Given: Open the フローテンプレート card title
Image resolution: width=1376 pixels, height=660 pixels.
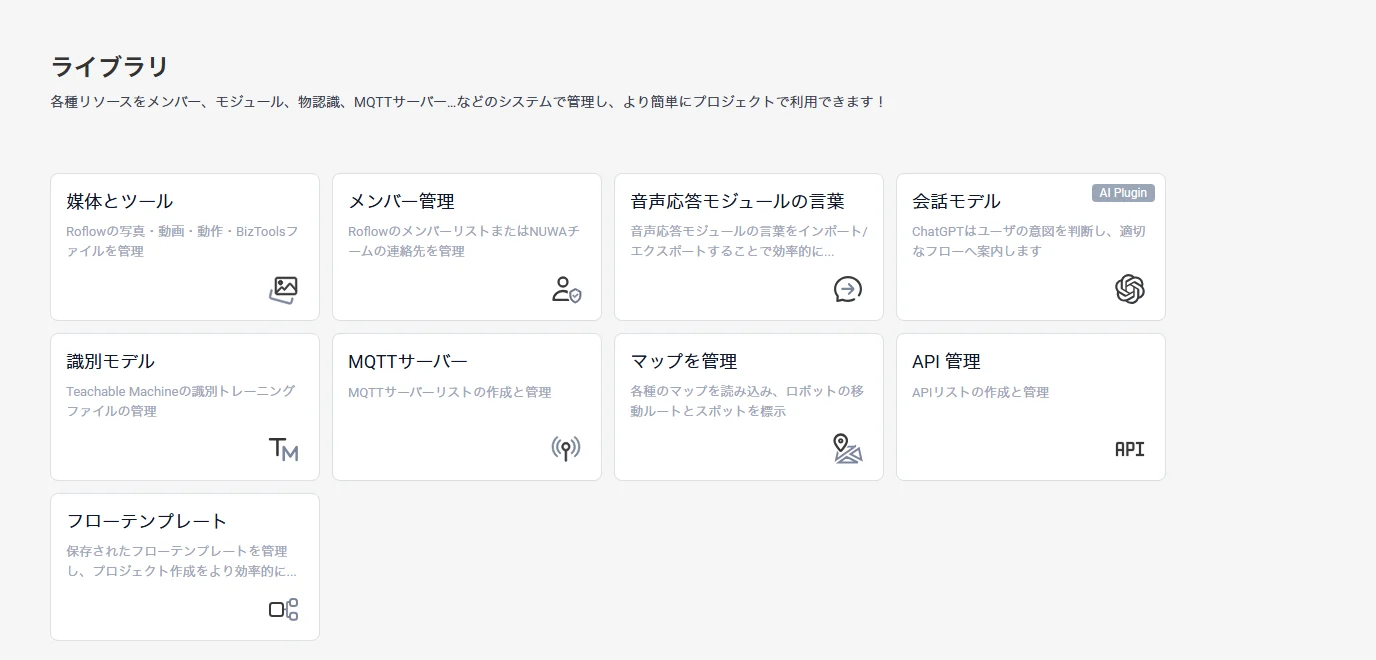Looking at the screenshot, I should click(147, 521).
